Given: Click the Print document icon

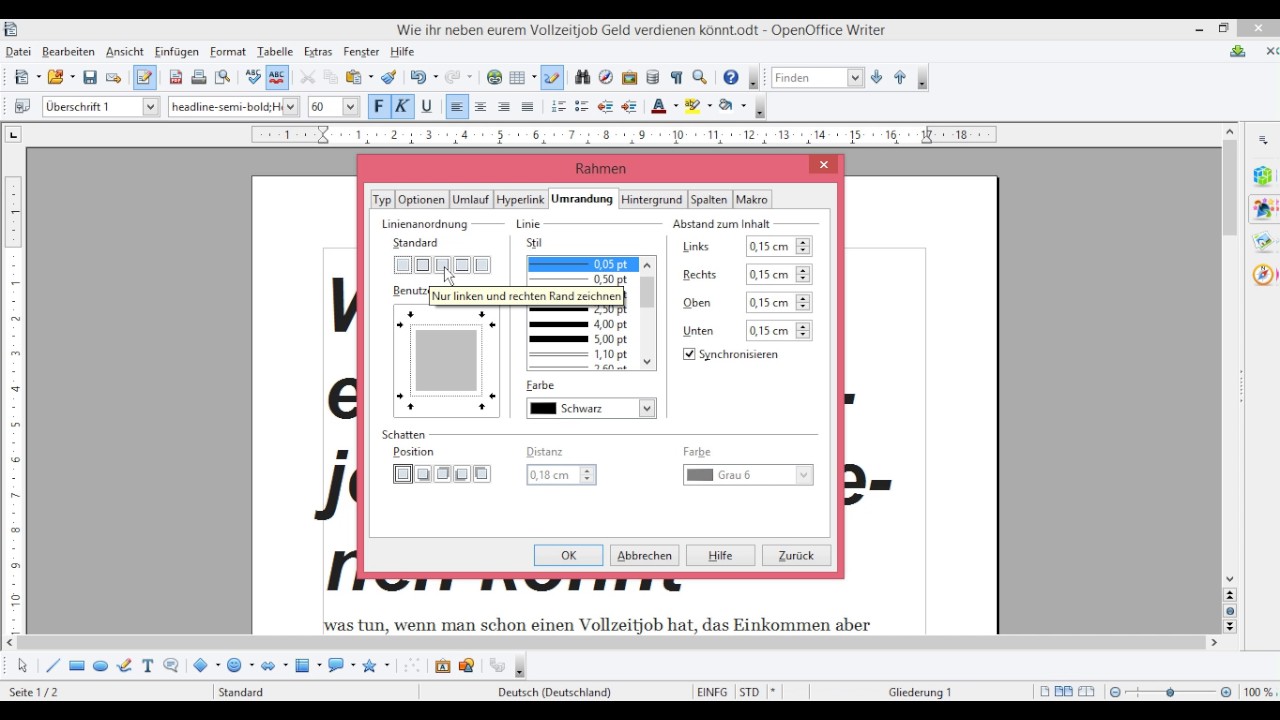Looking at the screenshot, I should 199,77.
